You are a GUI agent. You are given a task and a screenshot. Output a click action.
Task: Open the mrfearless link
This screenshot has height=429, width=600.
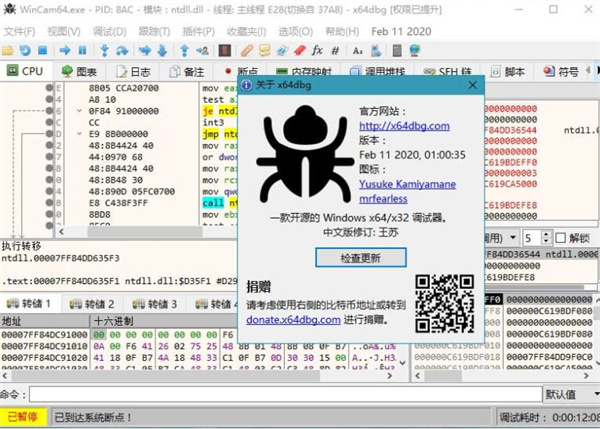pos(383,199)
